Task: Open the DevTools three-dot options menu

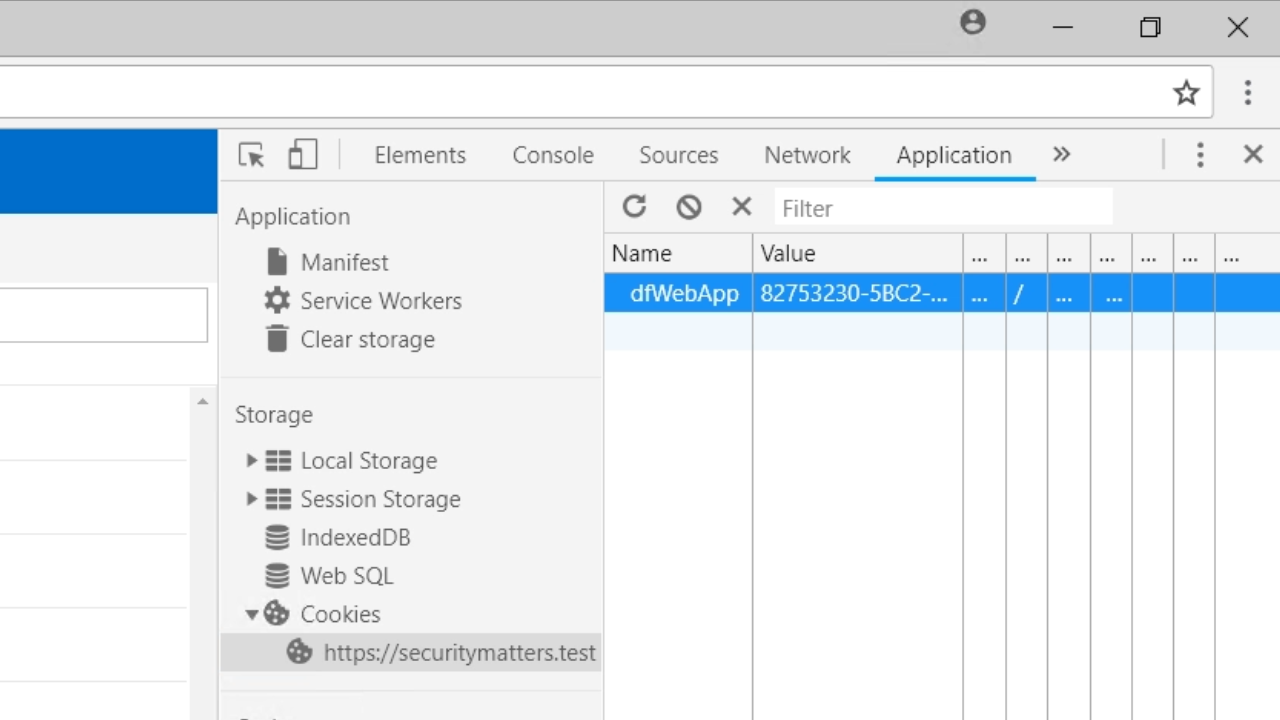Action: coord(1200,155)
